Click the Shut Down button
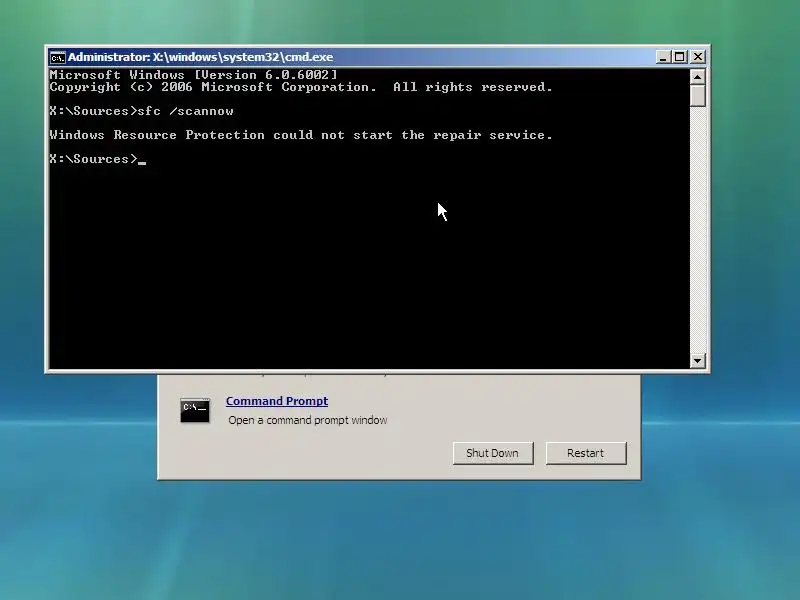Image resolution: width=800 pixels, height=600 pixels. coord(493,453)
